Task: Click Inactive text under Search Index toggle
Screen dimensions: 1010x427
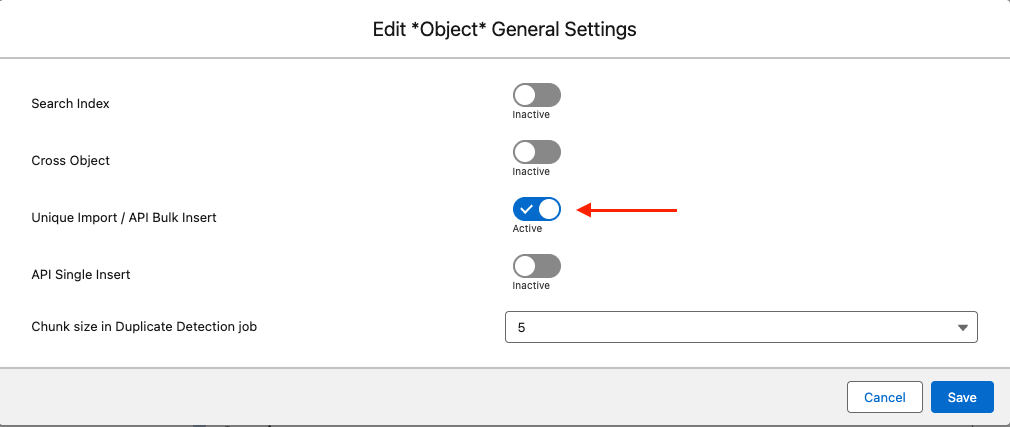Action: tap(531, 115)
